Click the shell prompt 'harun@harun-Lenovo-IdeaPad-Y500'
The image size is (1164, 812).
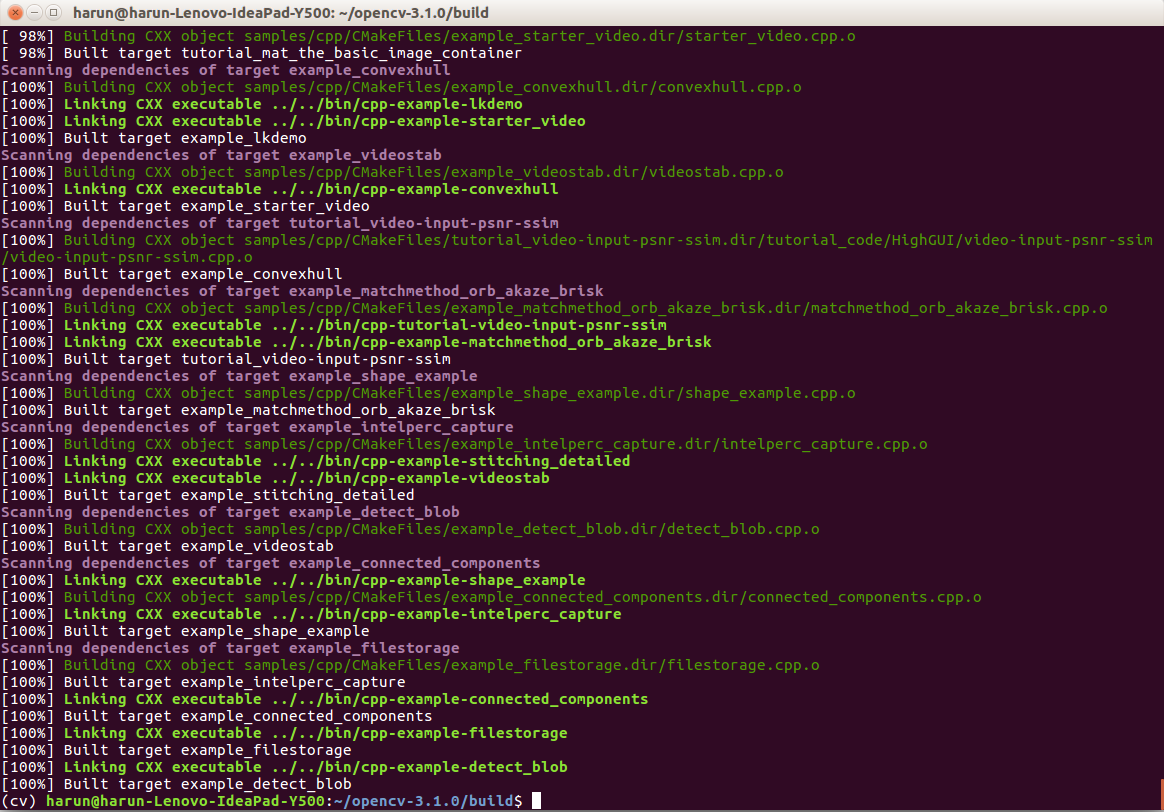[x=186, y=802]
